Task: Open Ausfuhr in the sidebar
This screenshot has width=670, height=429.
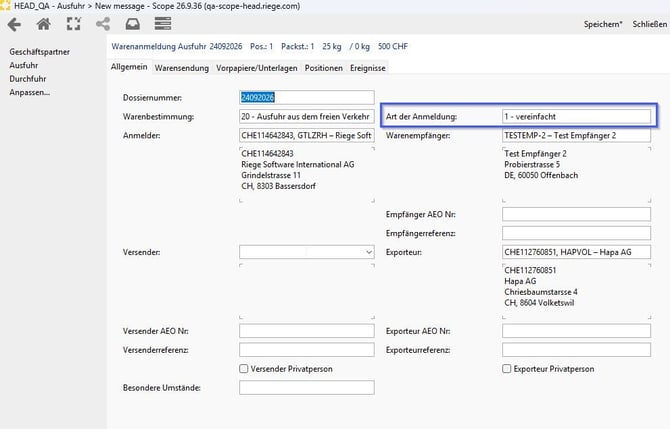Action: click(x=24, y=65)
